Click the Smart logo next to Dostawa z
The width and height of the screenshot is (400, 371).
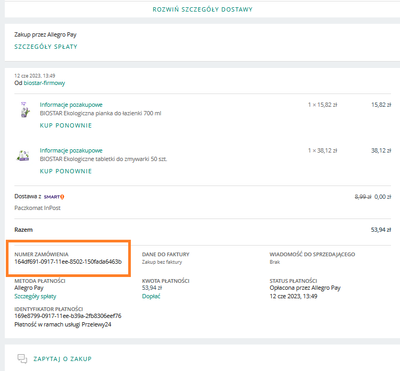coord(54,197)
